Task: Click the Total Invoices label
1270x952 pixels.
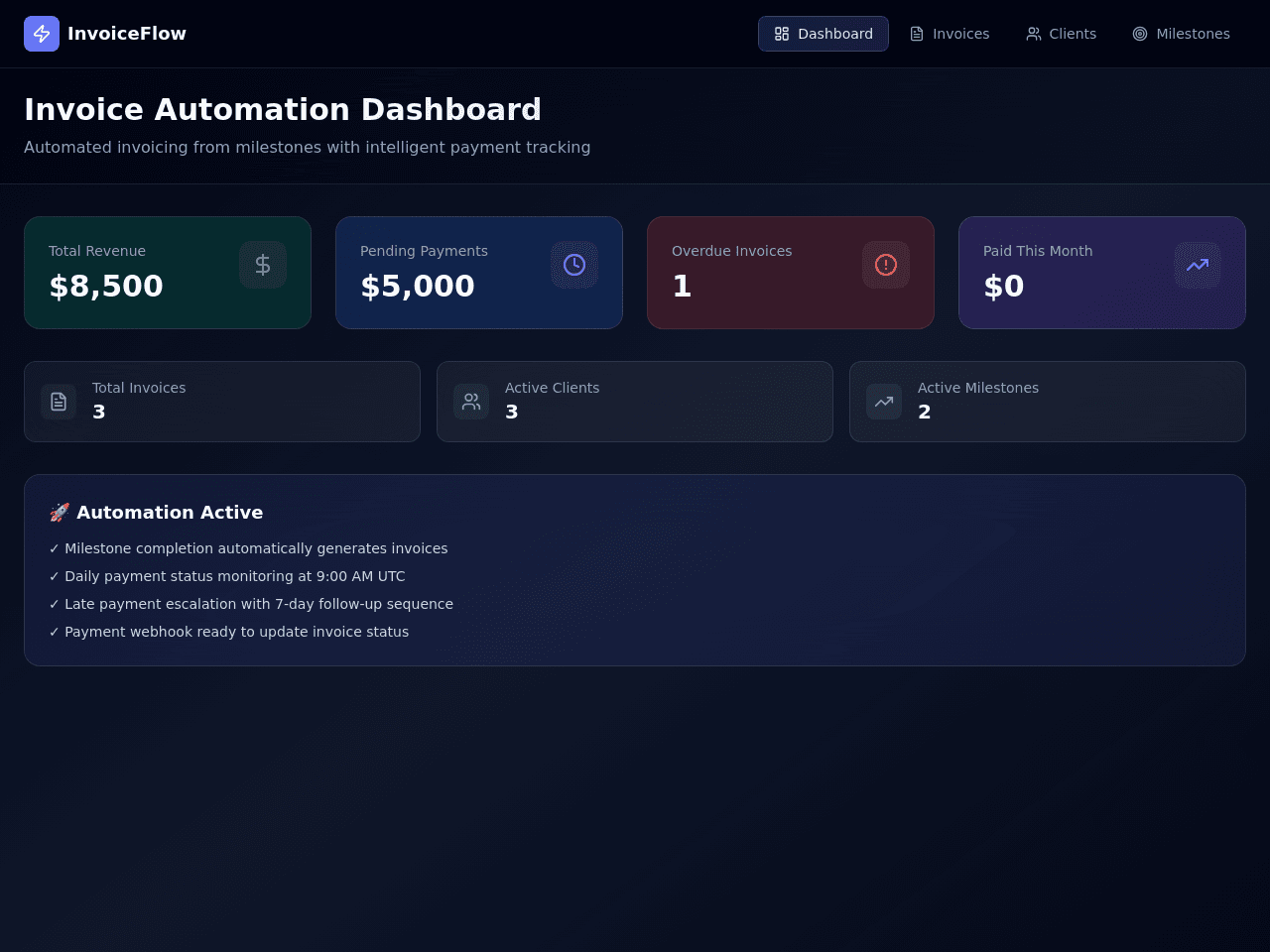Action: [139, 388]
